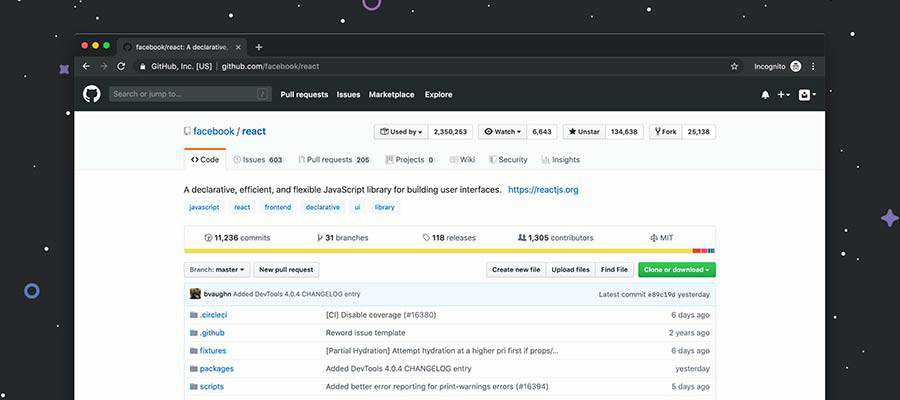Click the New pull request button

click(x=286, y=269)
